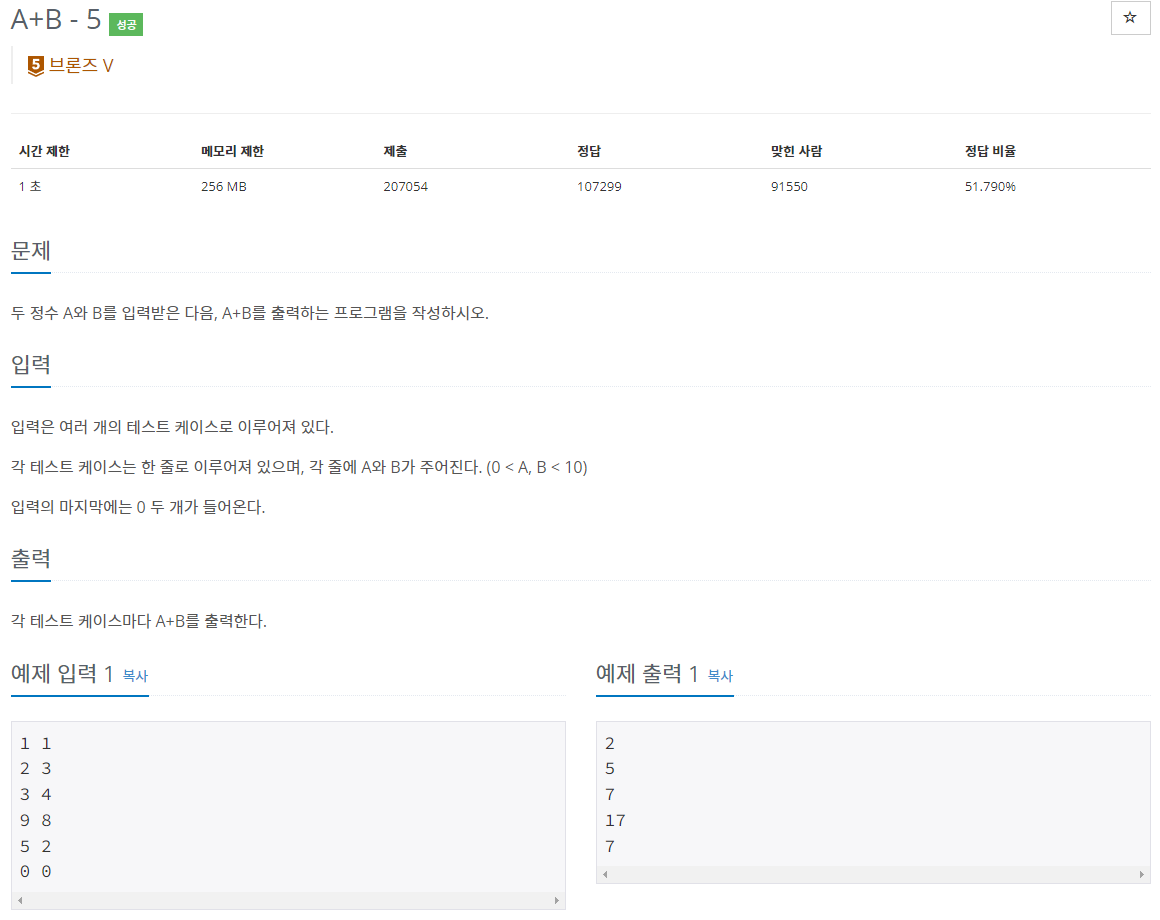
Task: Copy example input 1 via 복사 link
Action: [135, 675]
